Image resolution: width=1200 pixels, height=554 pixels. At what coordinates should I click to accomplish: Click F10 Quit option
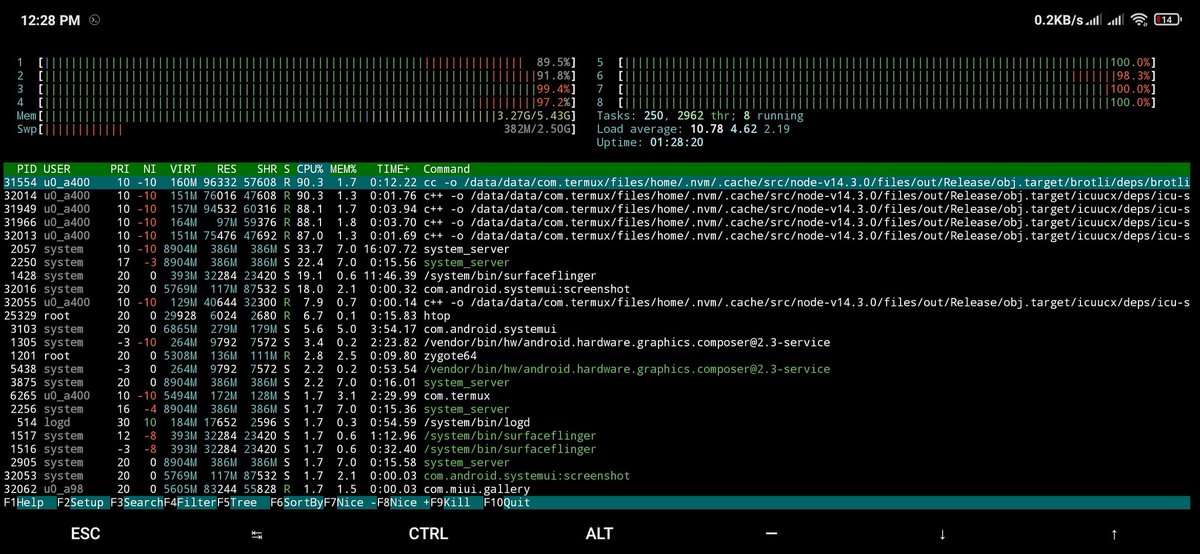click(x=507, y=502)
